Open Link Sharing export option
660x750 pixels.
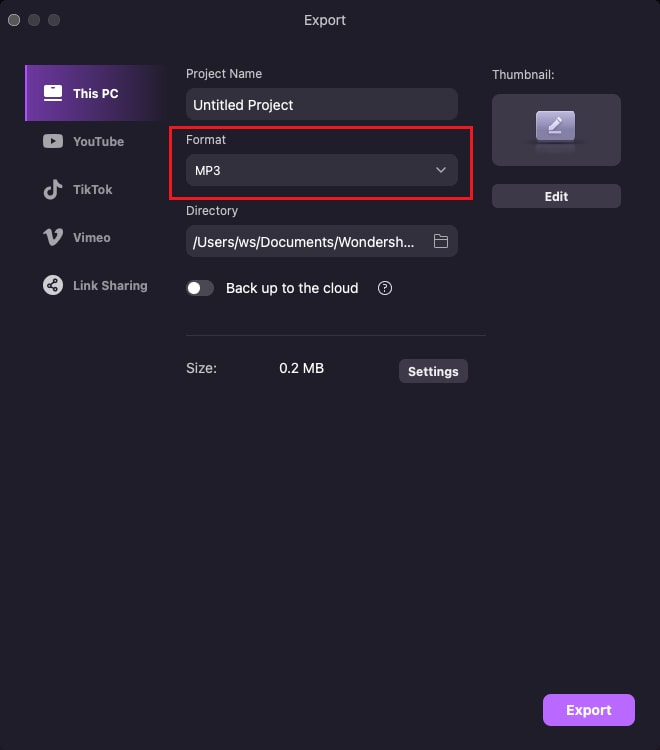[94, 285]
